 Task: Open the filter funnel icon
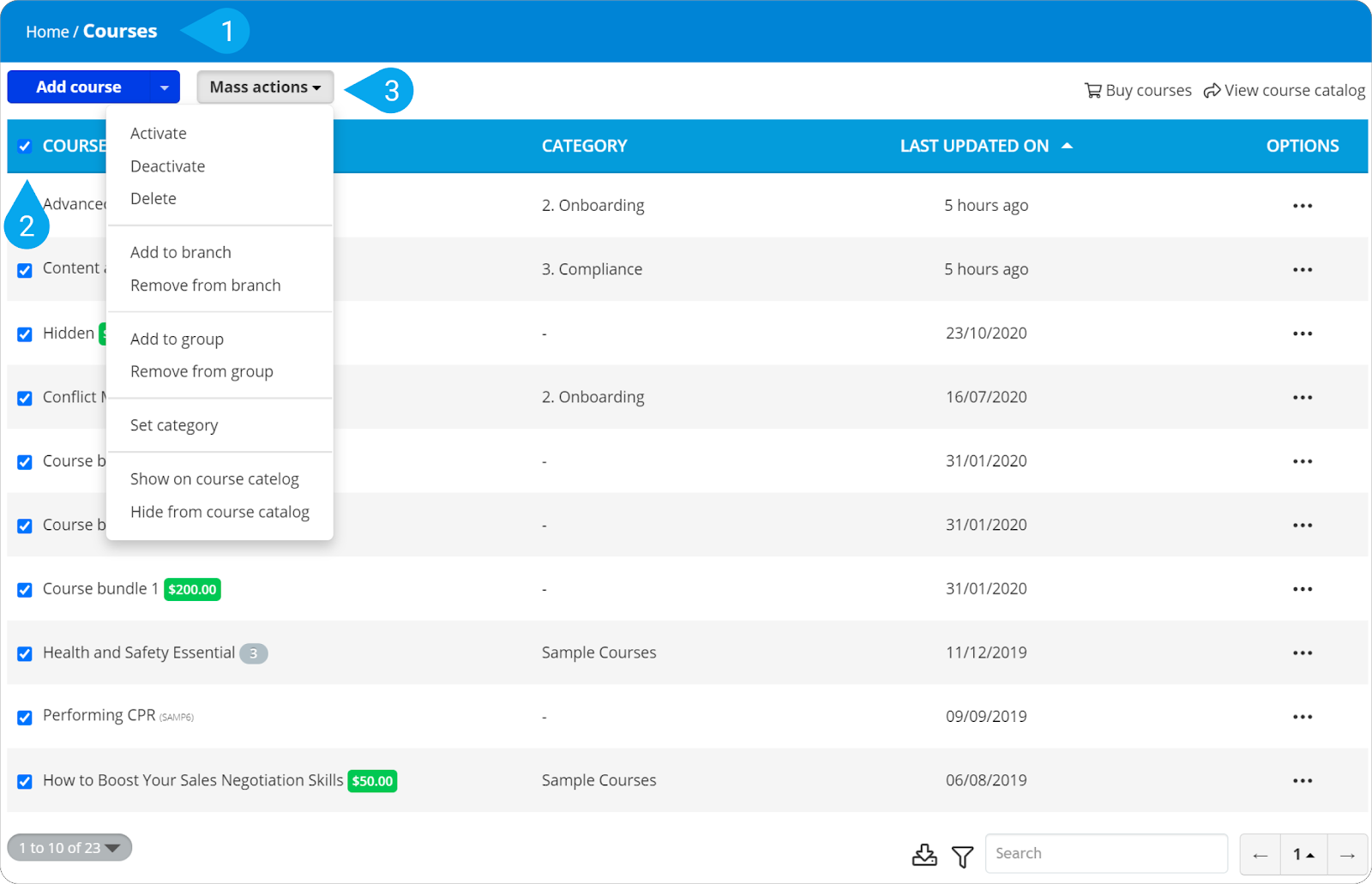coord(963,857)
